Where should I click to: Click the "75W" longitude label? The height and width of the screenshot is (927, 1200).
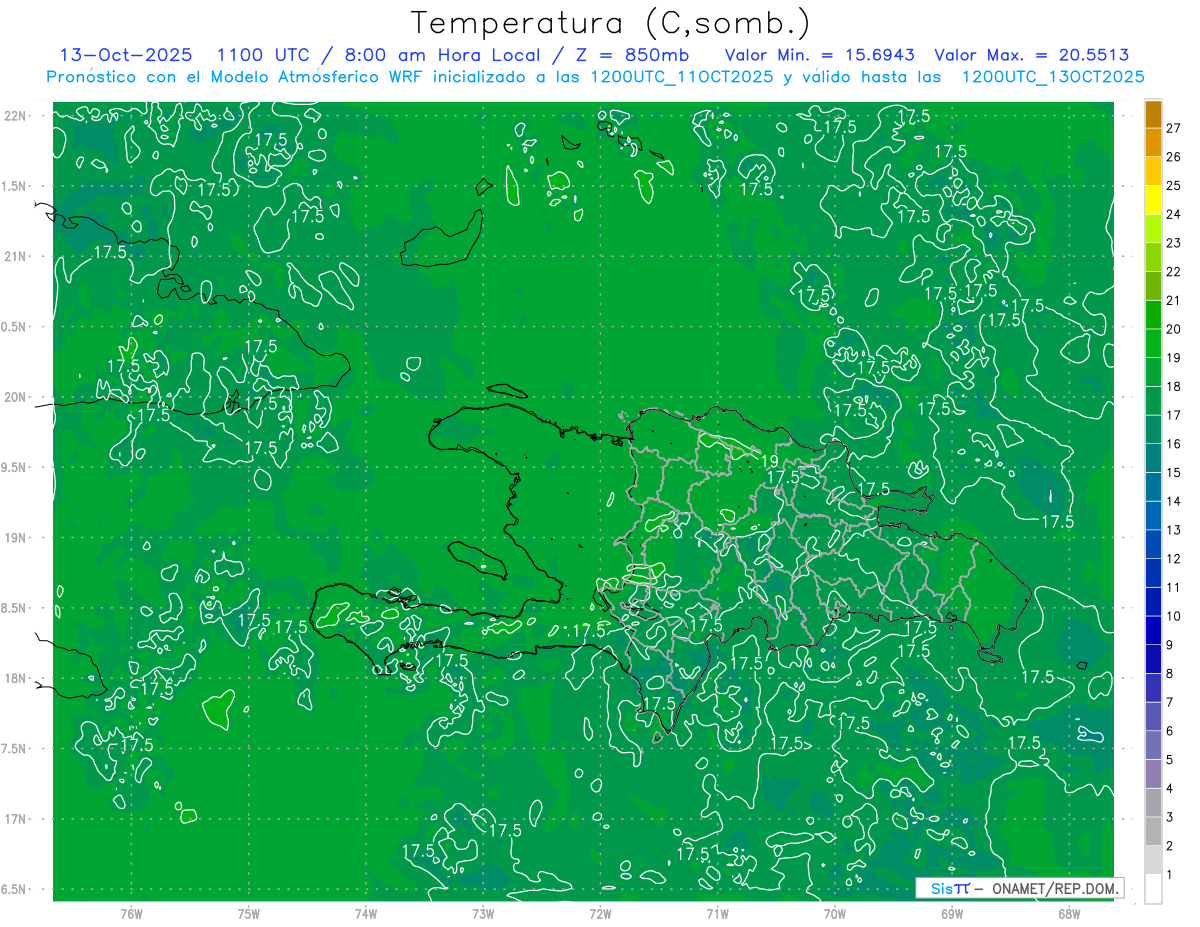click(249, 914)
